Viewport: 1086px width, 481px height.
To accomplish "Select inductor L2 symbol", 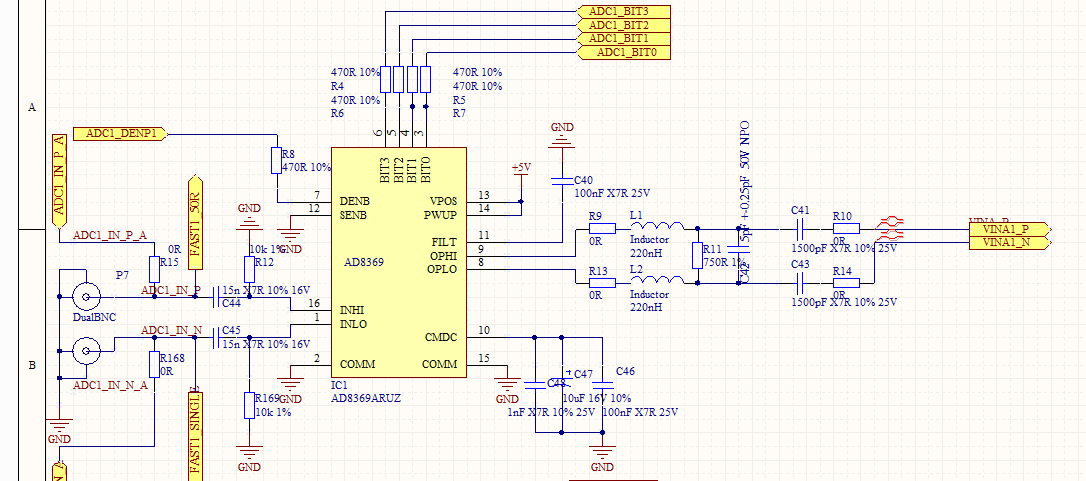I will (x=657, y=280).
